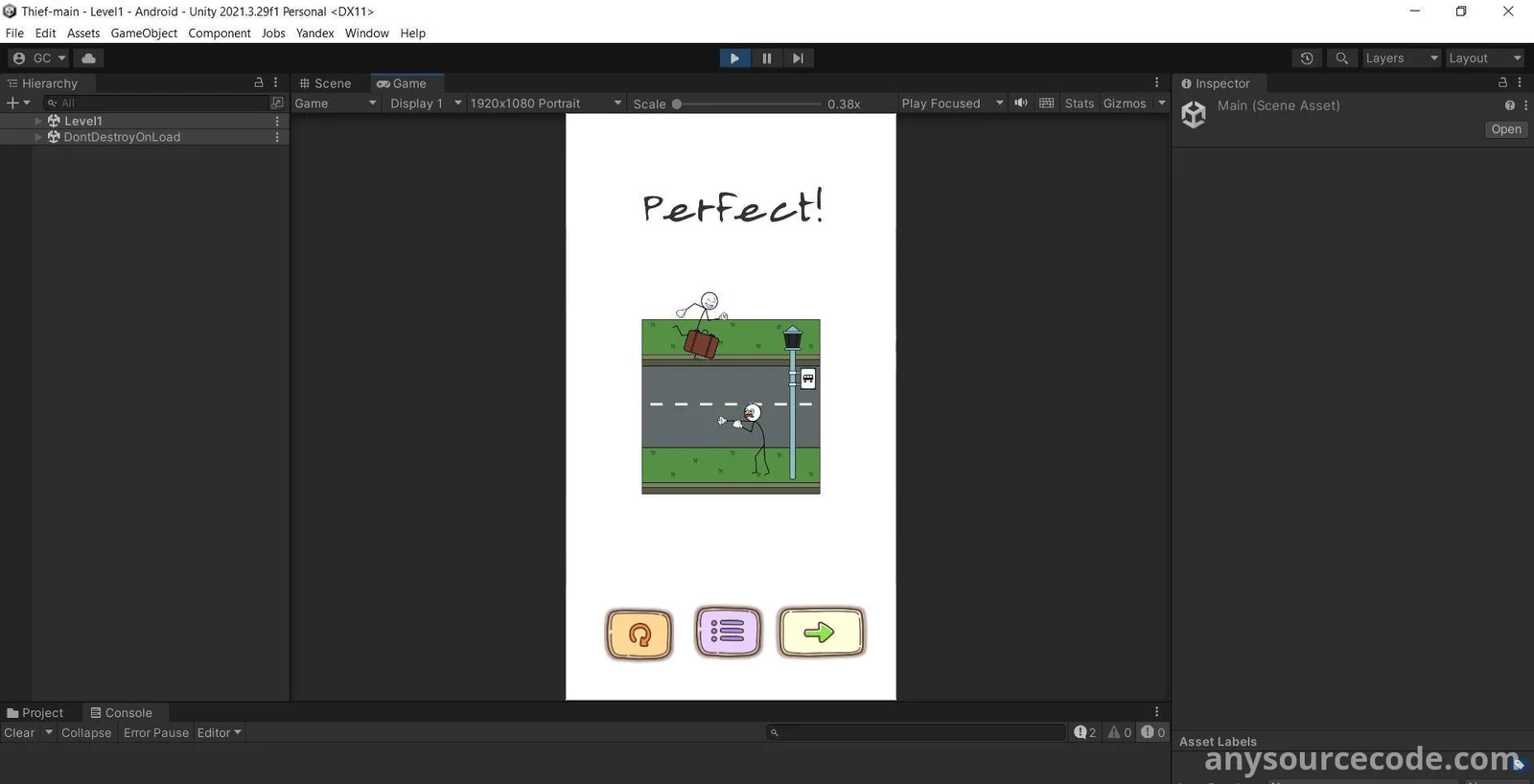
Task: Toggle the Stats overlay in Game view
Action: point(1079,104)
